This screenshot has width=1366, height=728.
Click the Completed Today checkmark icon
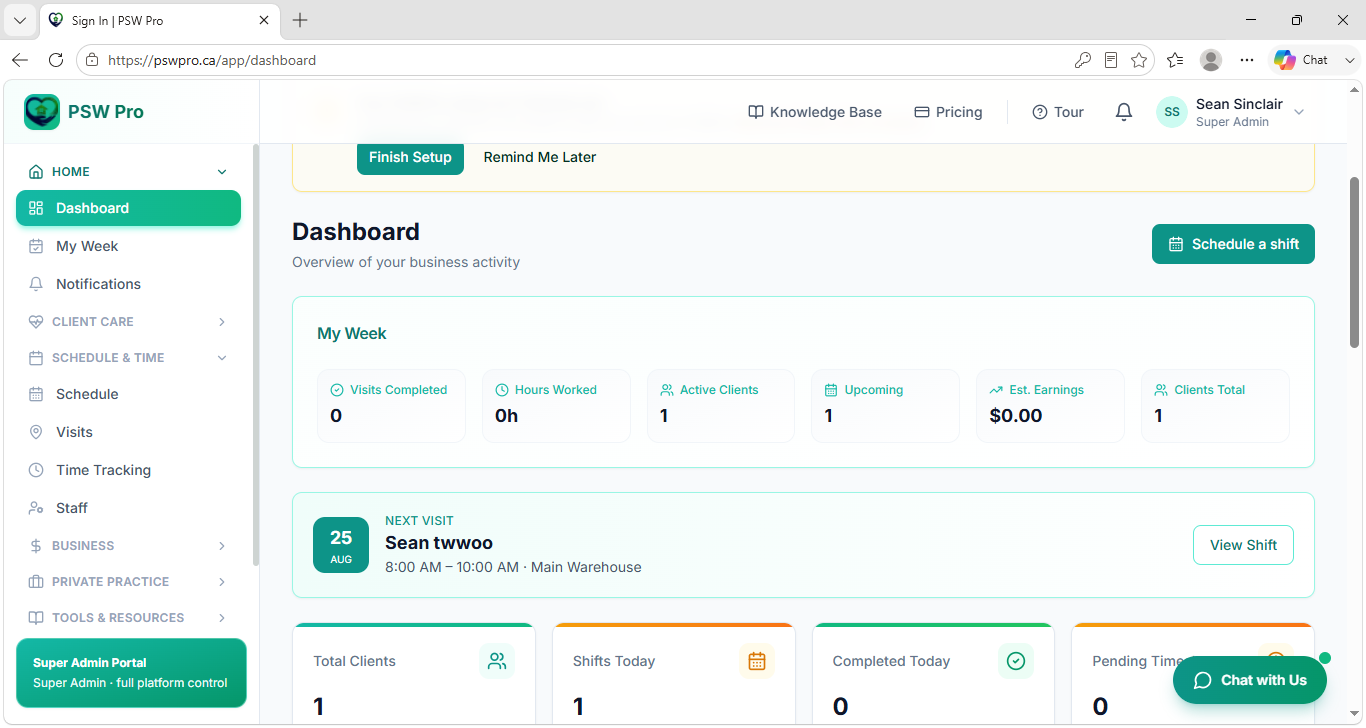click(1016, 661)
